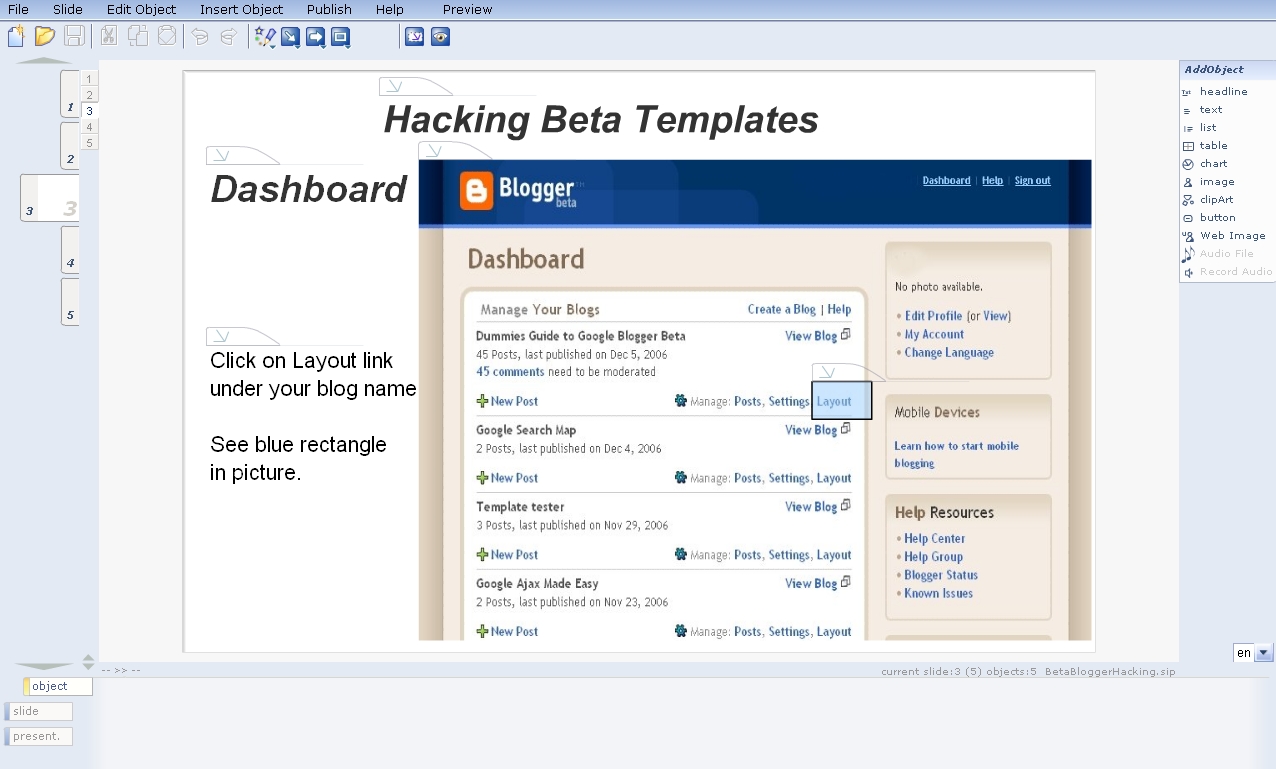This screenshot has height=769, width=1276.
Task: Click the Undo arrow icon
Action: (x=200, y=37)
